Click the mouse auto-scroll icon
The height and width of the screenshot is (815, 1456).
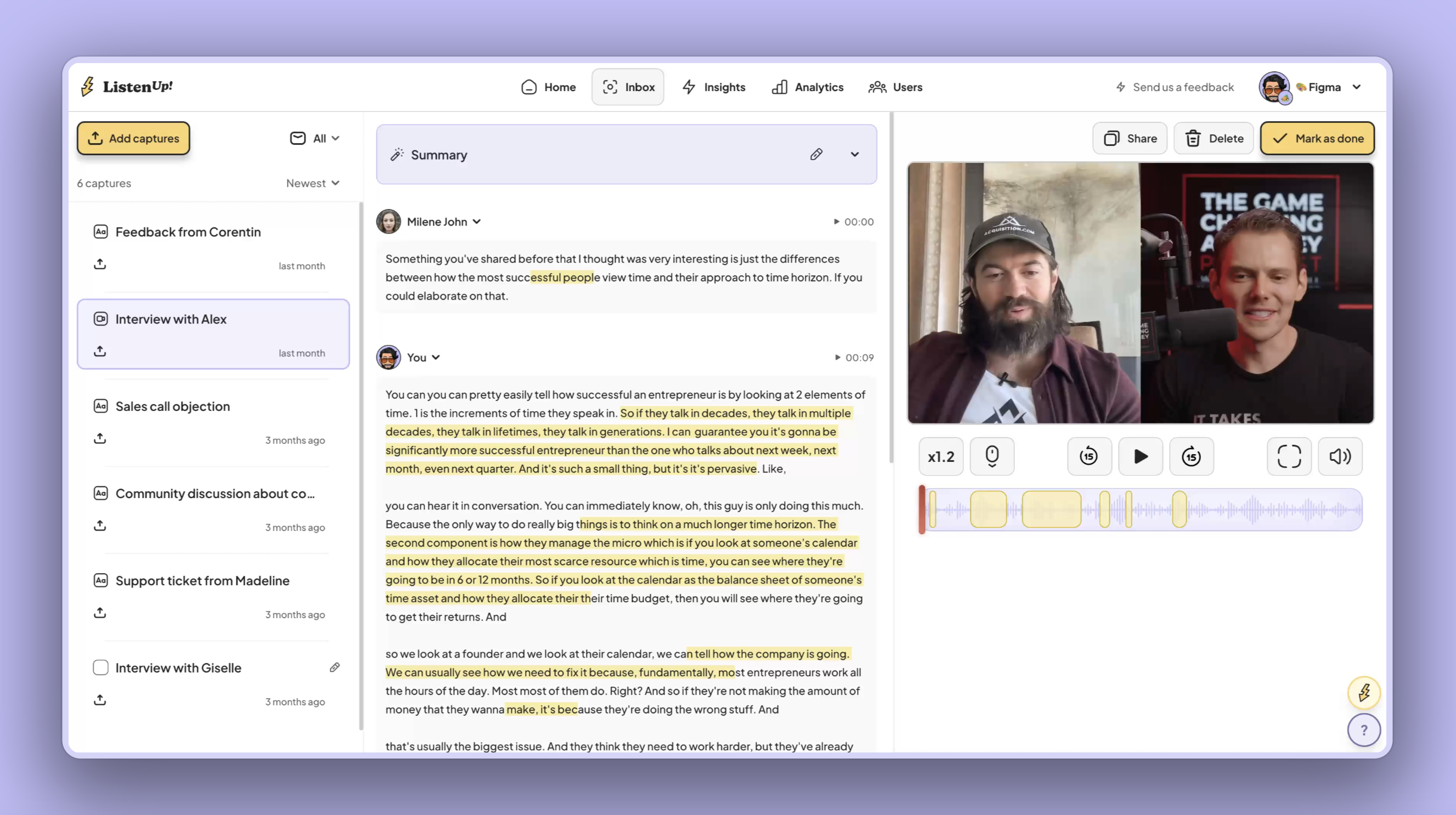(x=992, y=456)
